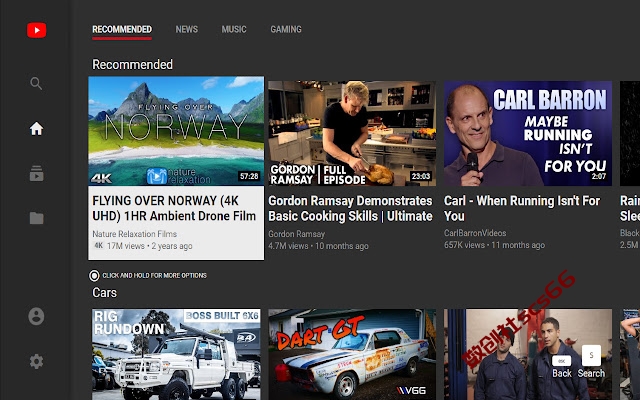Click the 'Recommended' section heading
This screenshot has width=640, height=400.
coord(133,64)
